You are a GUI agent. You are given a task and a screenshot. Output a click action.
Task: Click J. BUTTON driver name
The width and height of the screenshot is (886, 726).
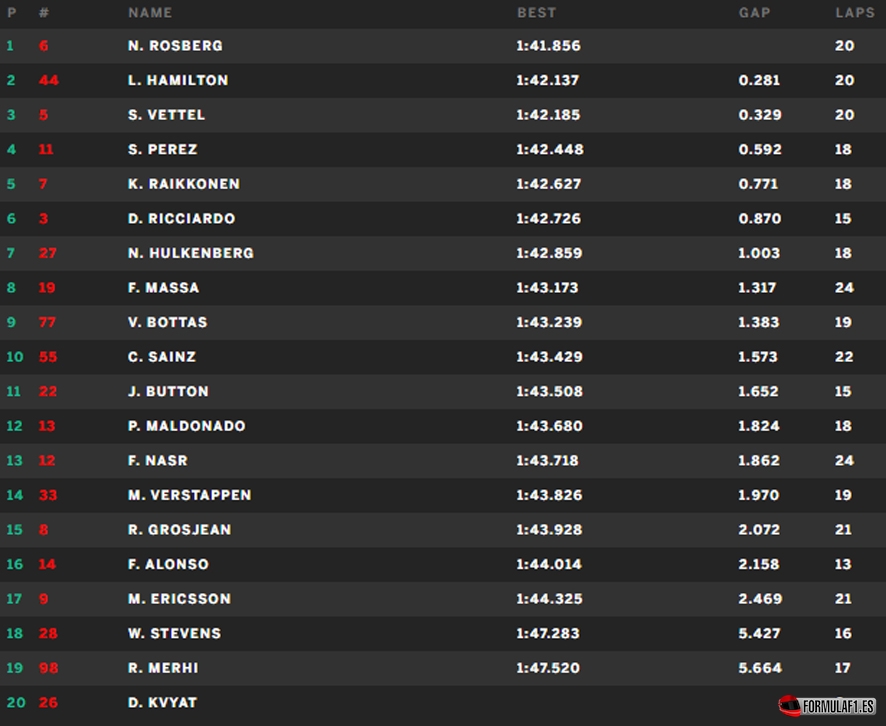pyautogui.click(x=168, y=392)
